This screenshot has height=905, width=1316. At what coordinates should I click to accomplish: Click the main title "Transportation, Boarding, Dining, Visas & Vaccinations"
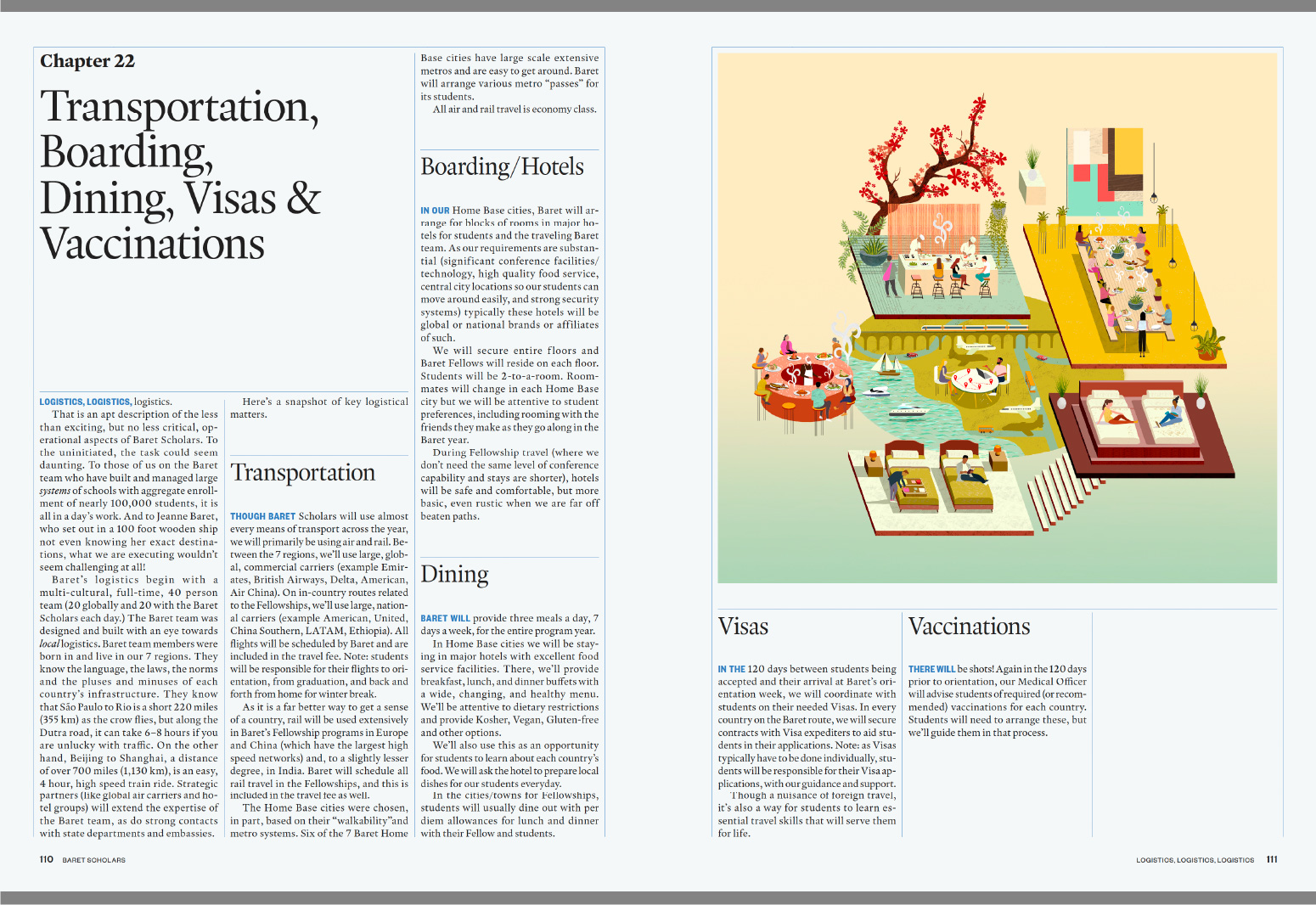[180, 175]
